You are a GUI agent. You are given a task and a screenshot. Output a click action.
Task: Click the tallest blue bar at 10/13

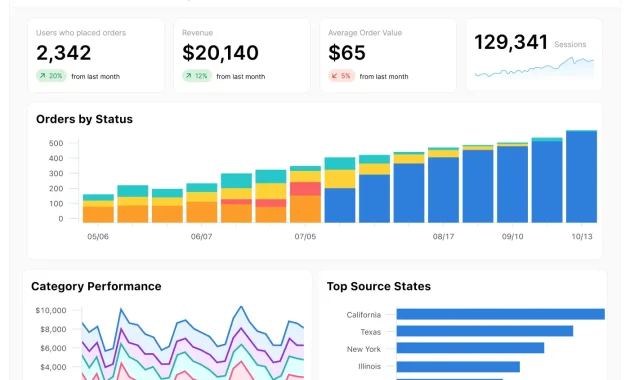click(581, 177)
